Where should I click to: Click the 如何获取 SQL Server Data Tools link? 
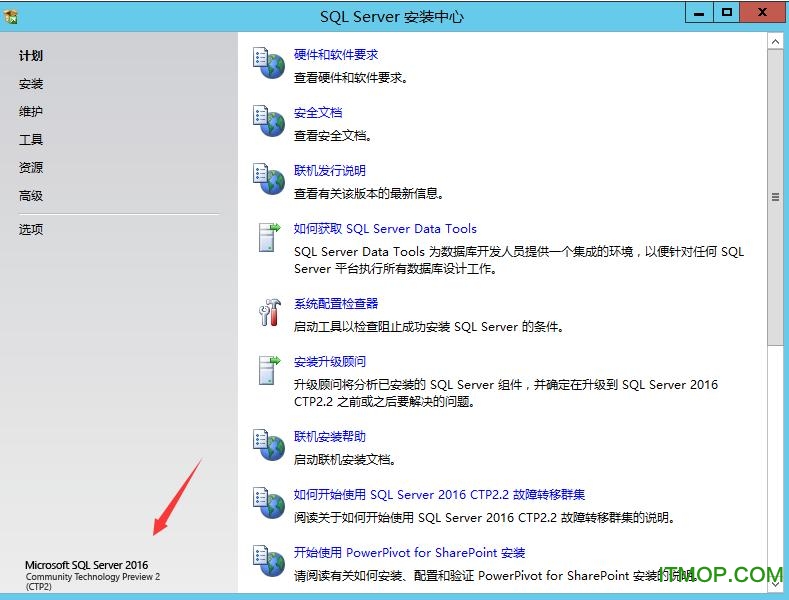pyautogui.click(x=385, y=229)
